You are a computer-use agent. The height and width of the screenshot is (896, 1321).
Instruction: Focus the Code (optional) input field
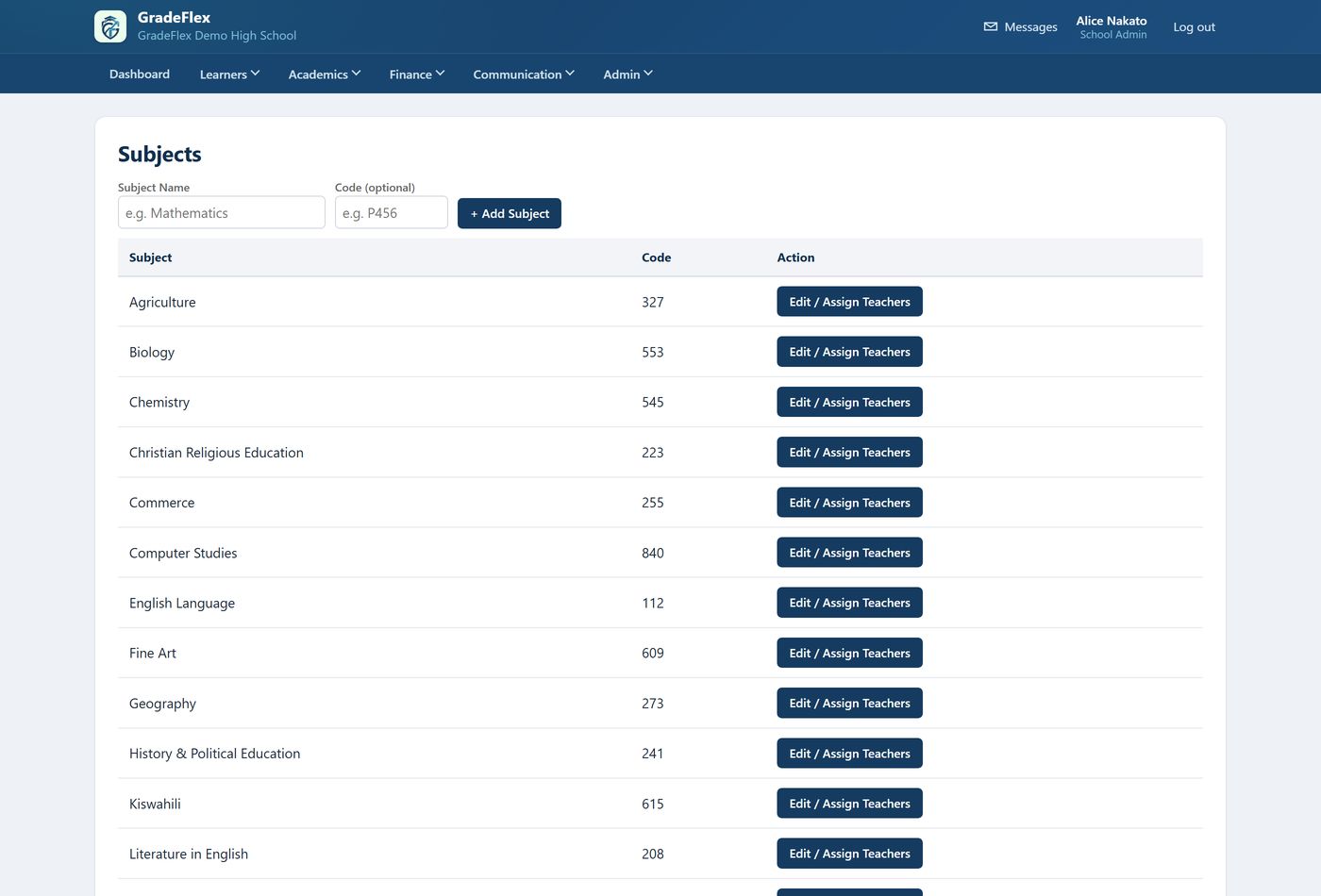click(x=392, y=212)
